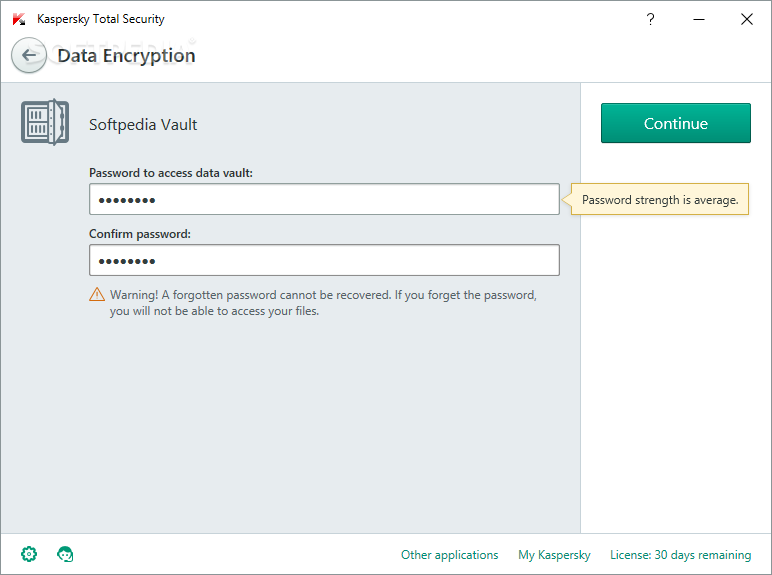Focus the vault access password field
The height and width of the screenshot is (575, 772).
[x=324, y=199]
